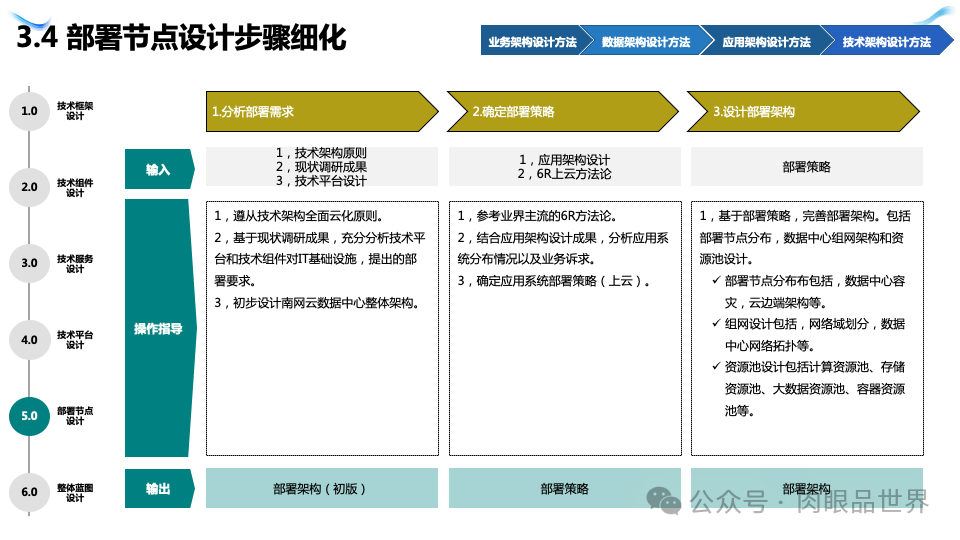Select input text 1，技术架构原则
The width and height of the screenshot is (960, 540).
tap(321, 152)
